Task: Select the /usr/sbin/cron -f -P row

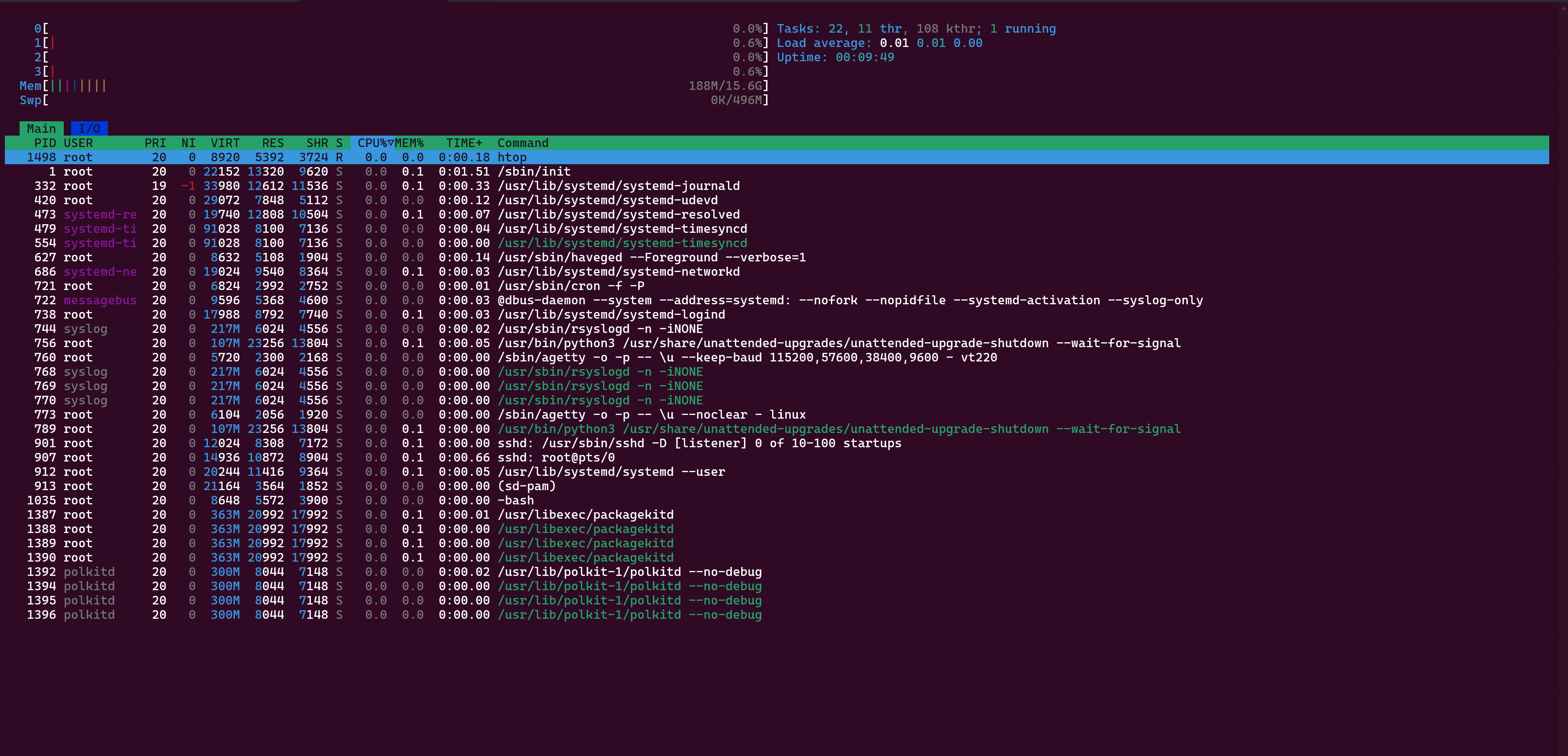Action: [777, 286]
